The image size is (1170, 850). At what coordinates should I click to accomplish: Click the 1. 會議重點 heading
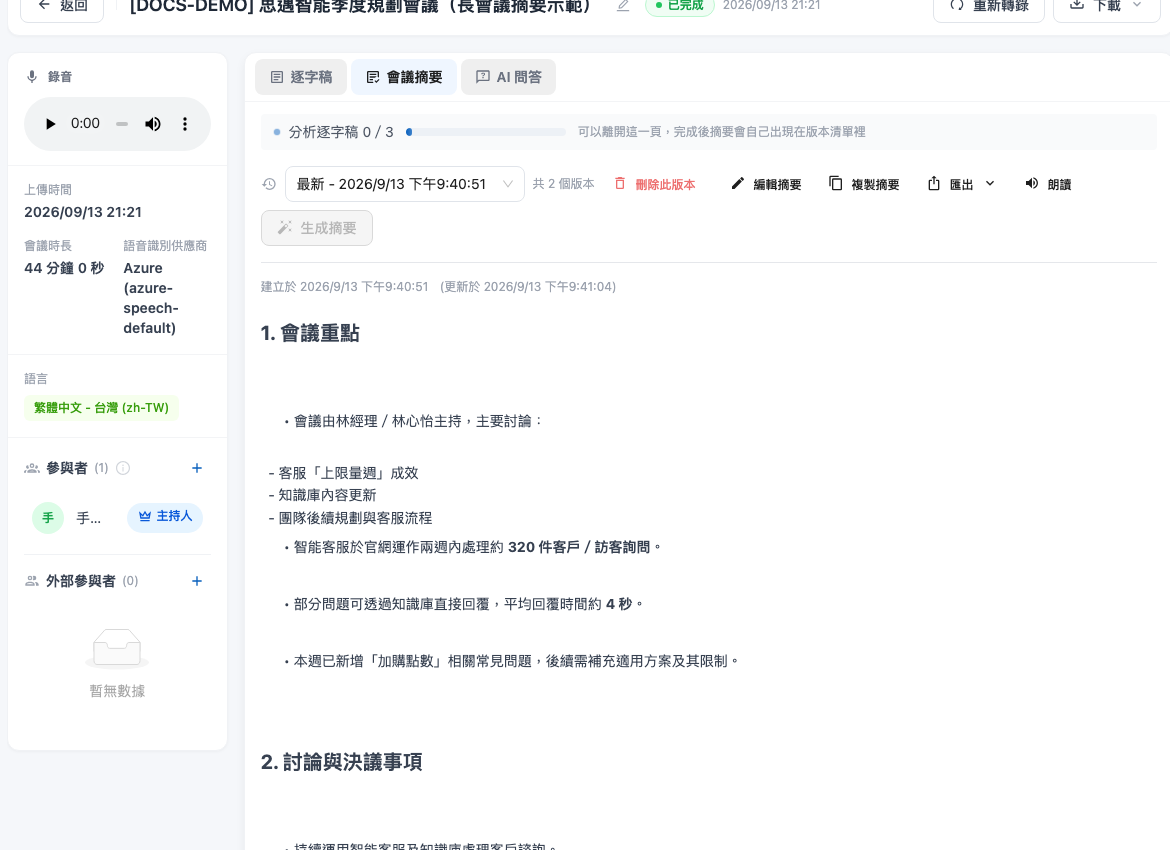pyautogui.click(x=310, y=333)
